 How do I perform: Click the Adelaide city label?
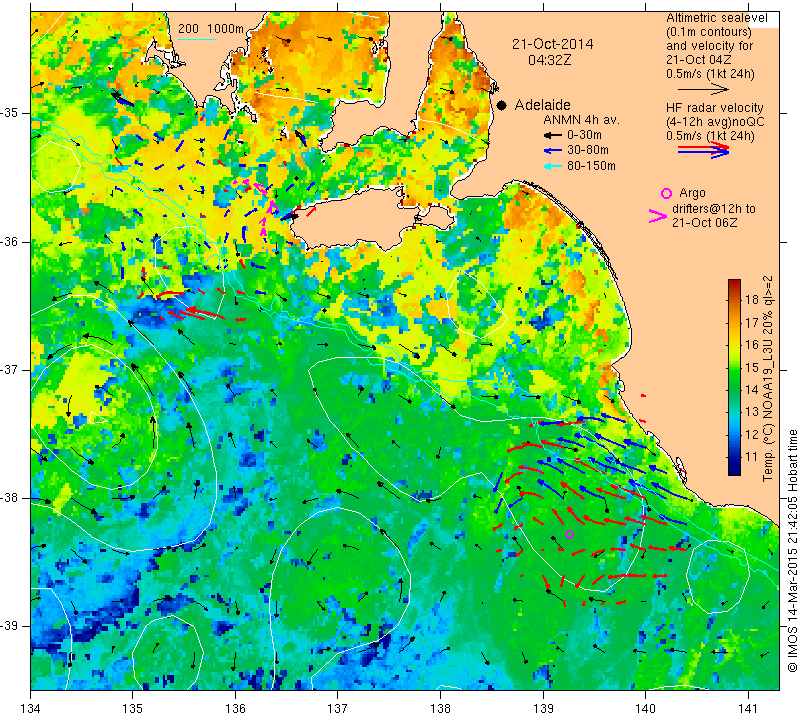[x=542, y=105]
